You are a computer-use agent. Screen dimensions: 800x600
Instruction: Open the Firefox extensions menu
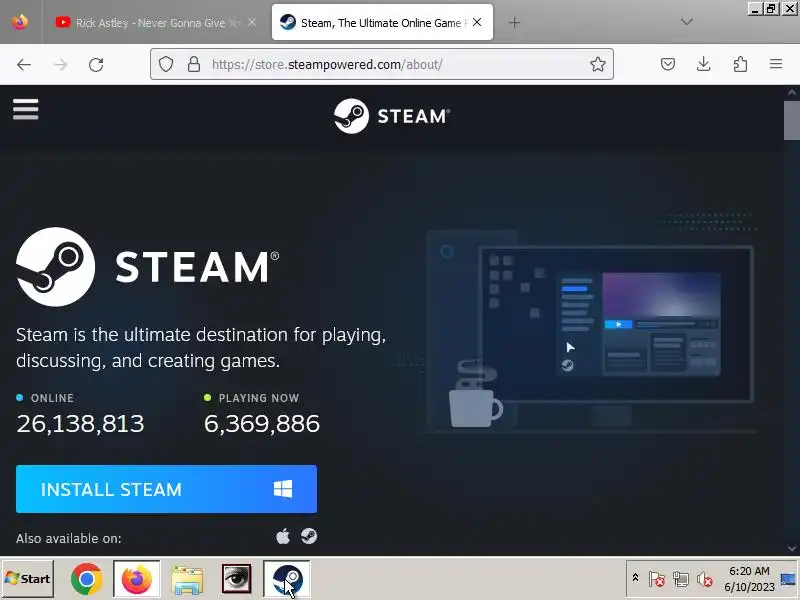740,64
